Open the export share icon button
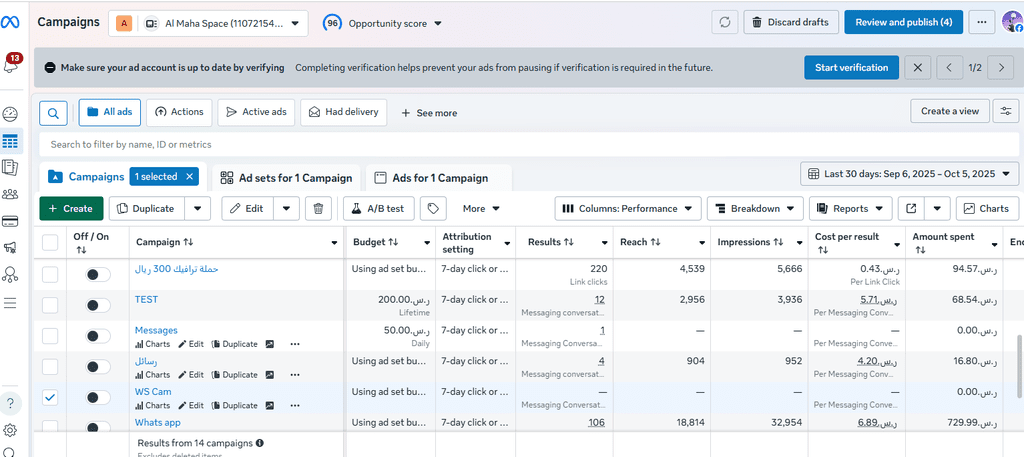Screen dimensions: 1024x457 click(911, 208)
